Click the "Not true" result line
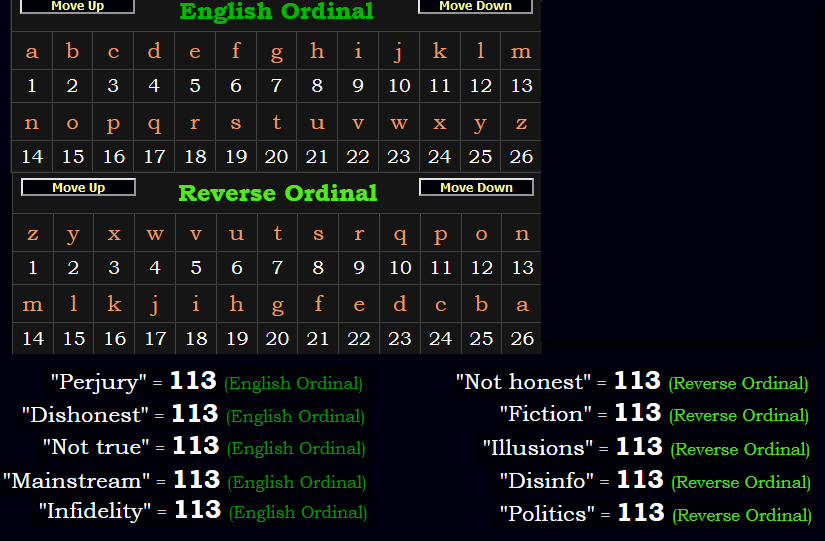 (x=204, y=447)
